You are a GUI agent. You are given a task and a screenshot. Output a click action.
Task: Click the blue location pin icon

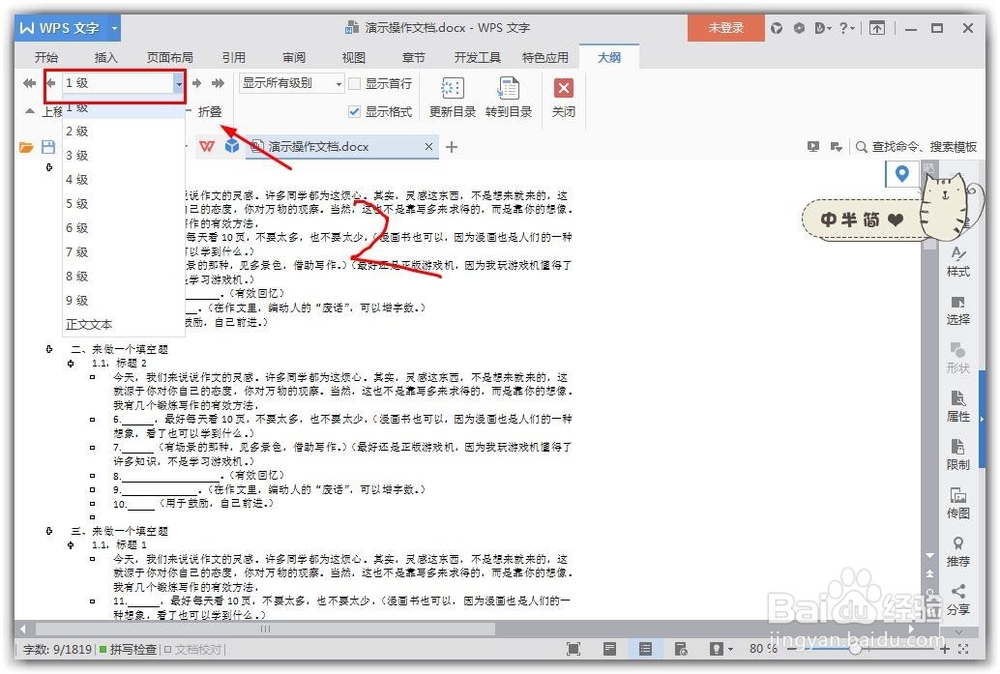coord(902,173)
